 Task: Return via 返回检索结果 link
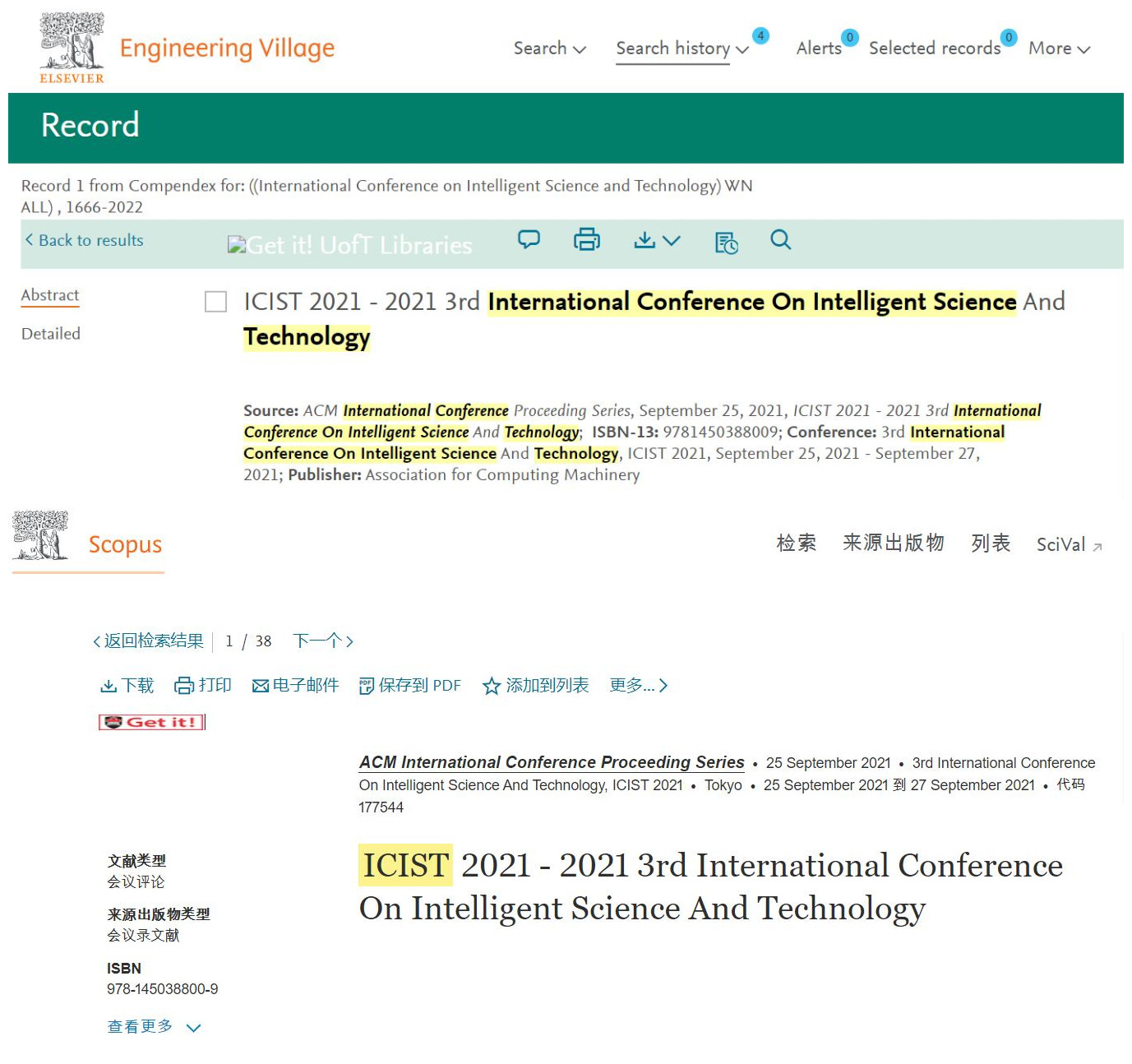(148, 641)
